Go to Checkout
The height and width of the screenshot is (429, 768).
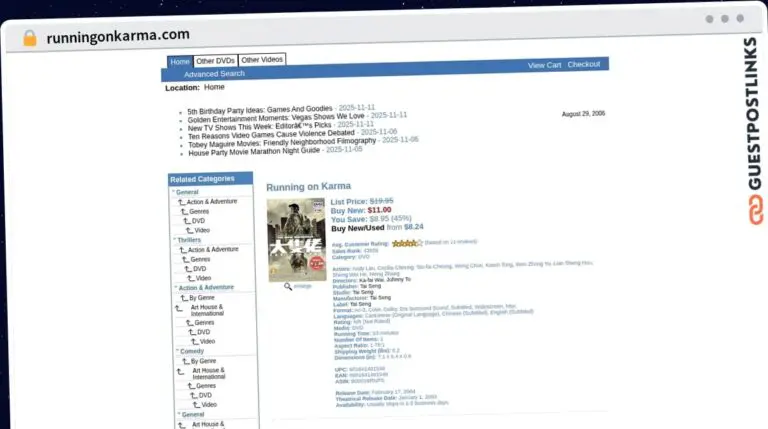tap(584, 64)
